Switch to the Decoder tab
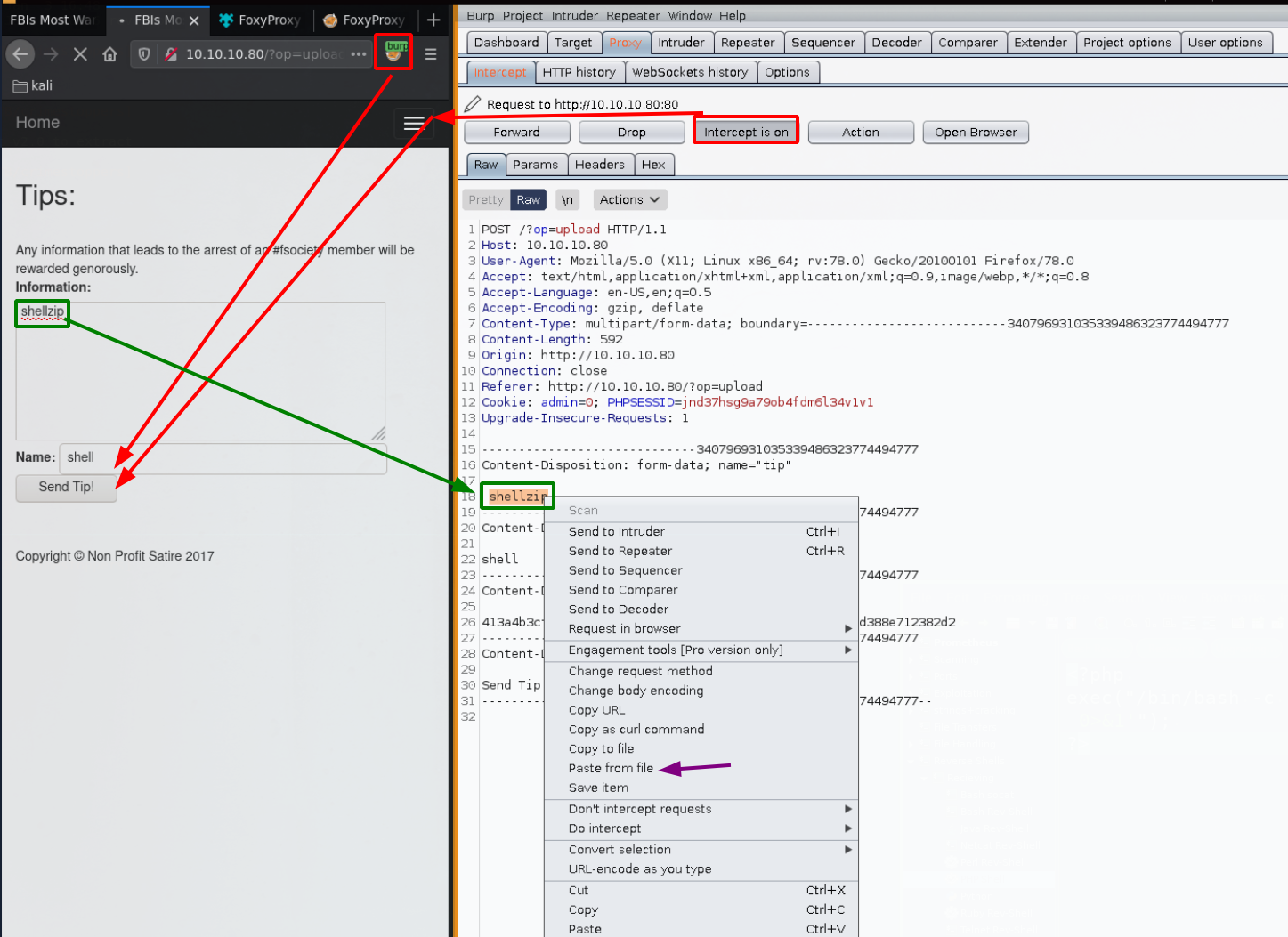This screenshot has width=1288, height=937. [x=897, y=43]
